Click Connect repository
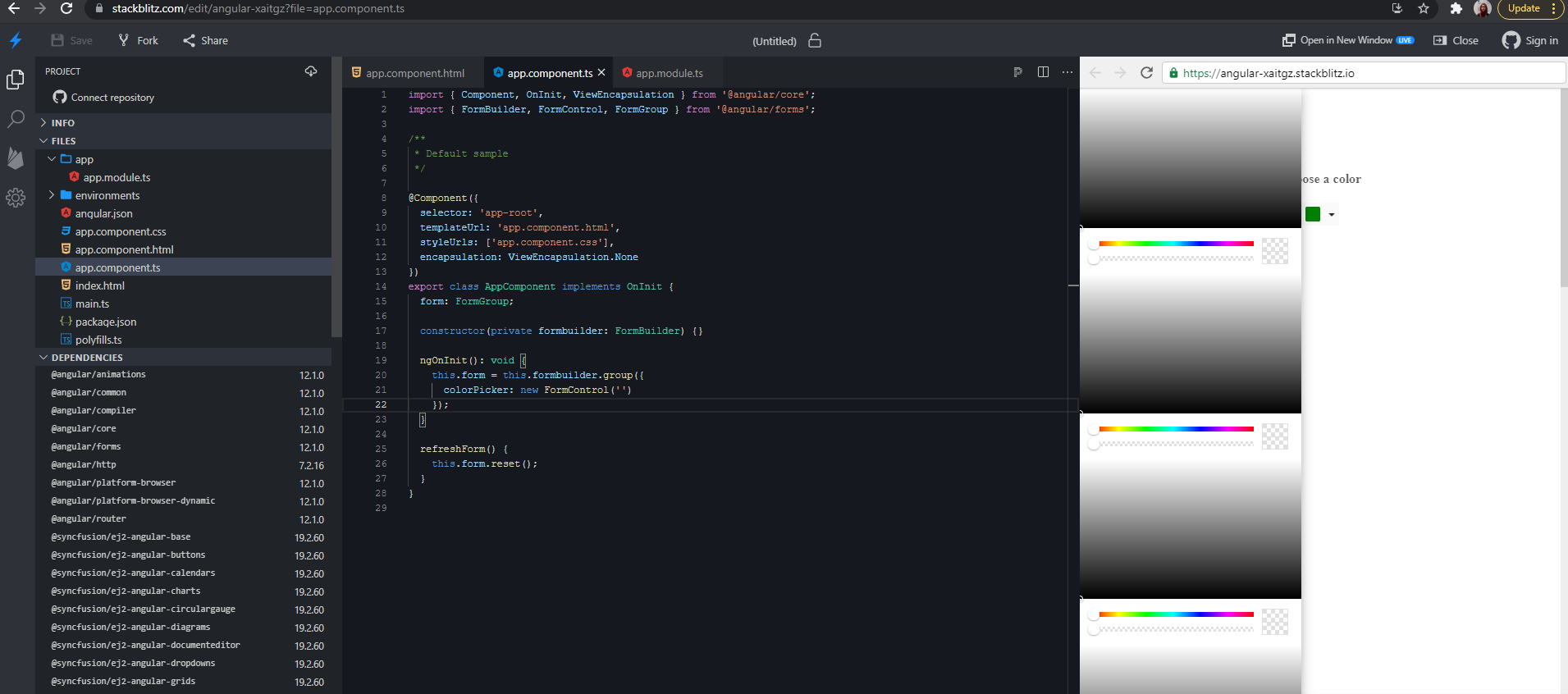Viewport: 1568px width, 694px height. 112,98
